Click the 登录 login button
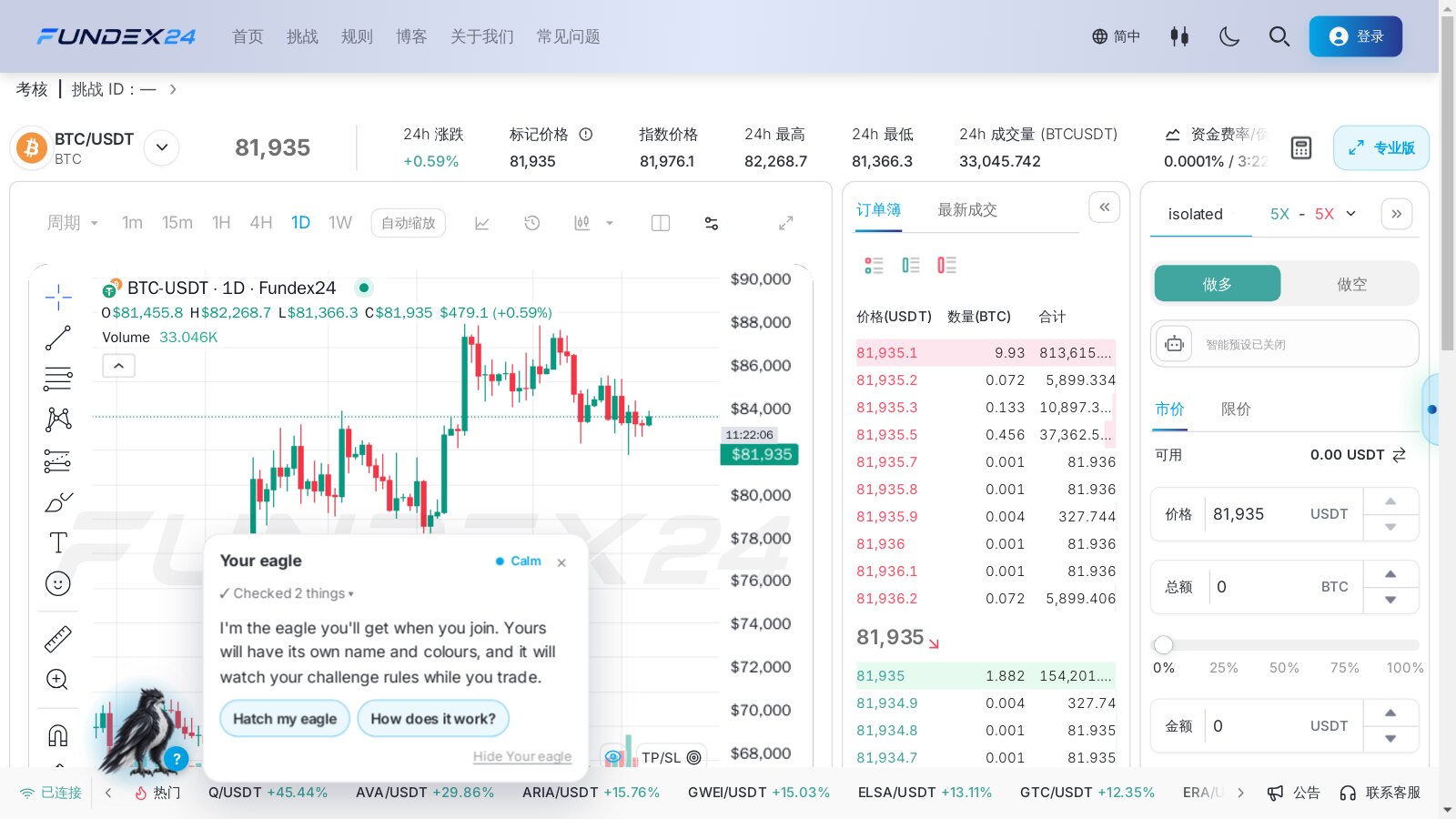This screenshot has width=1456, height=819. click(x=1356, y=36)
